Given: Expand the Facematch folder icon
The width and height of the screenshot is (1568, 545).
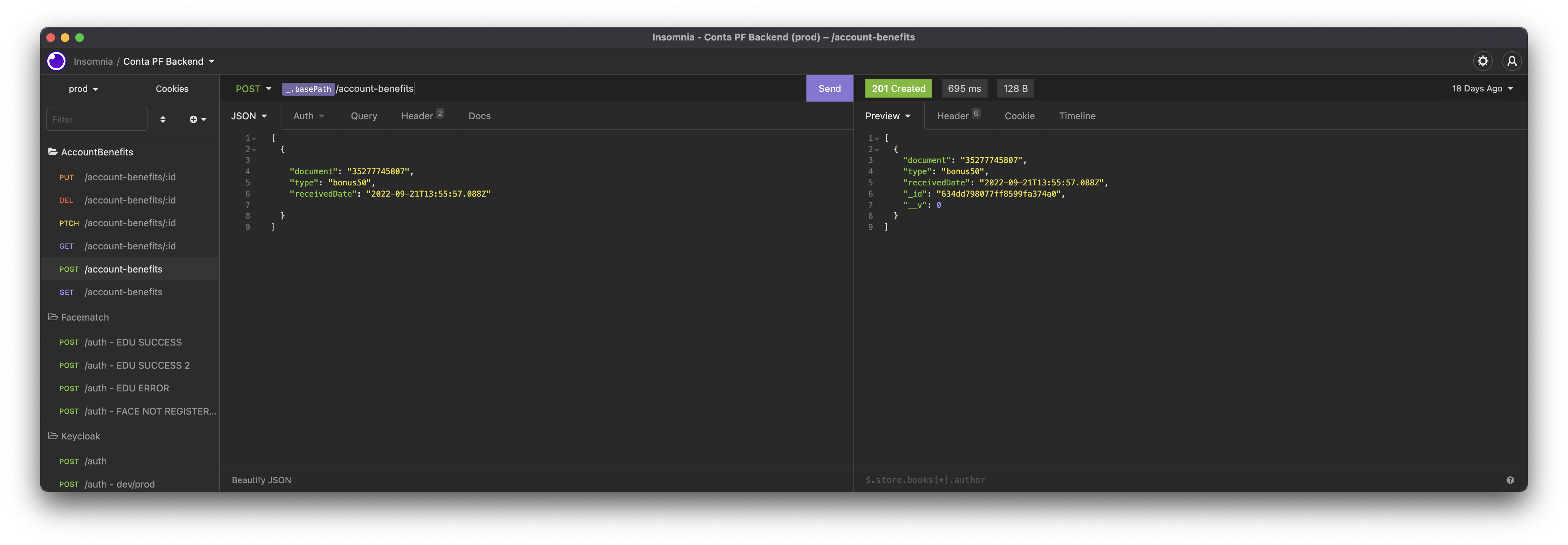Looking at the screenshot, I should point(53,317).
